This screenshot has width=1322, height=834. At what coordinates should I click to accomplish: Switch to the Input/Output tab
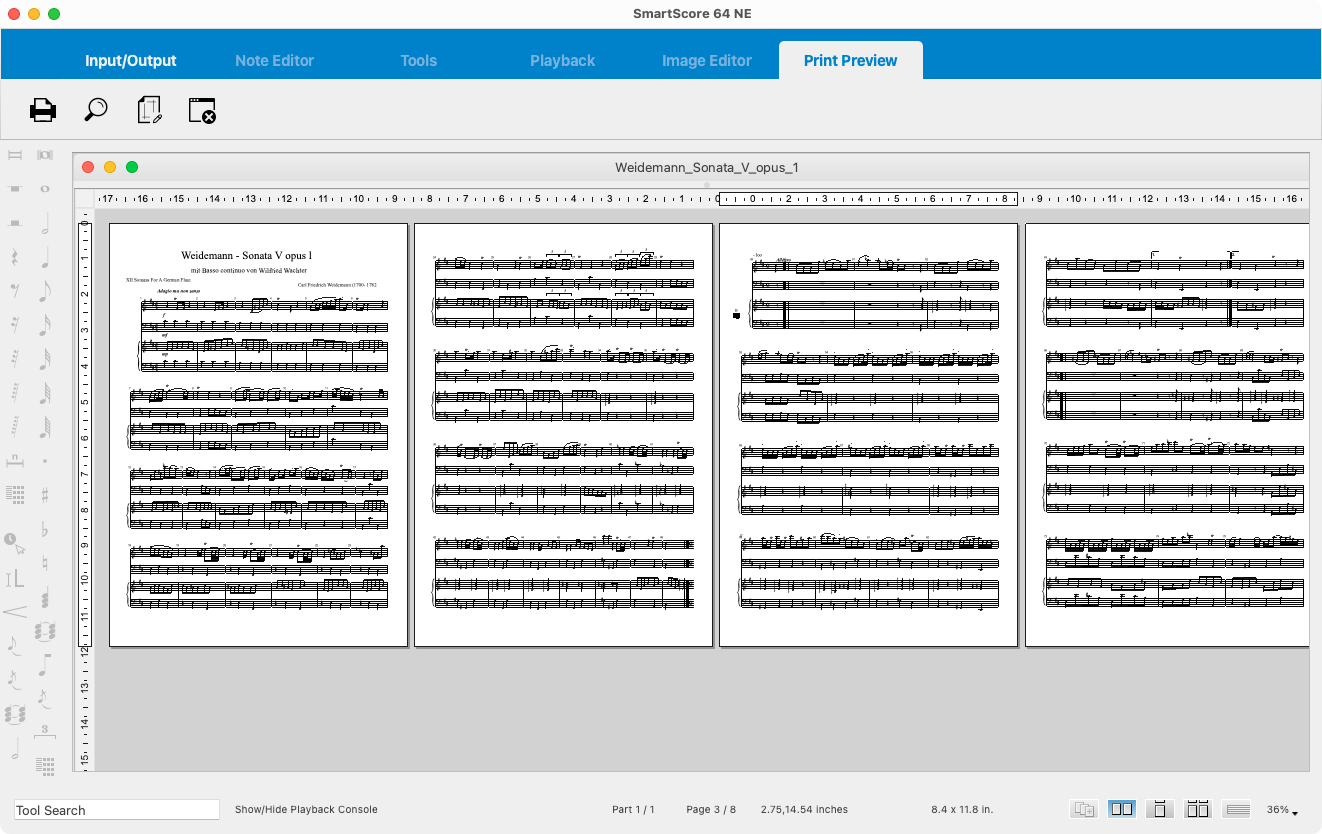(131, 61)
